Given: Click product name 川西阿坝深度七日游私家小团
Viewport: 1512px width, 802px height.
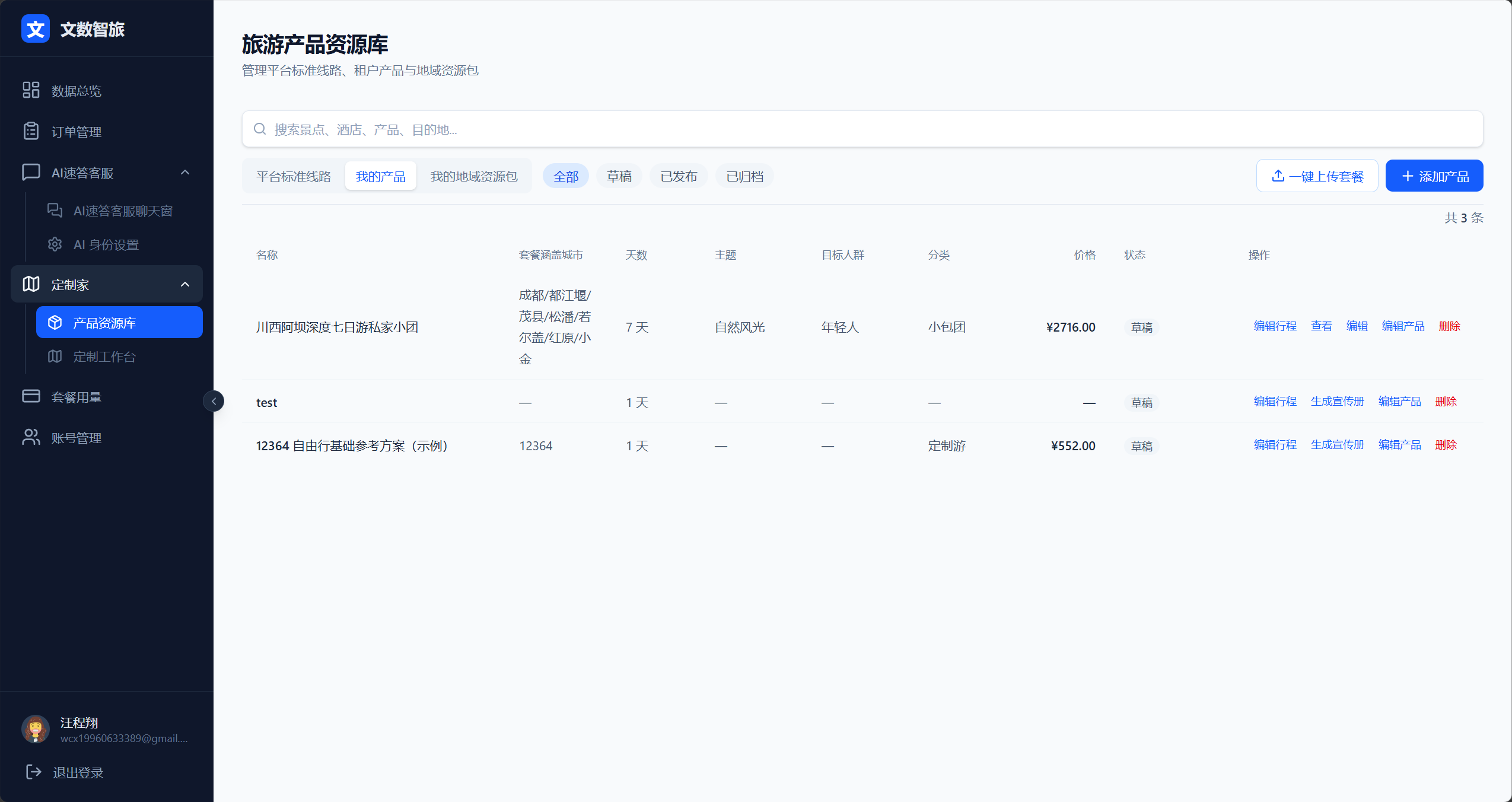Looking at the screenshot, I should (x=337, y=327).
